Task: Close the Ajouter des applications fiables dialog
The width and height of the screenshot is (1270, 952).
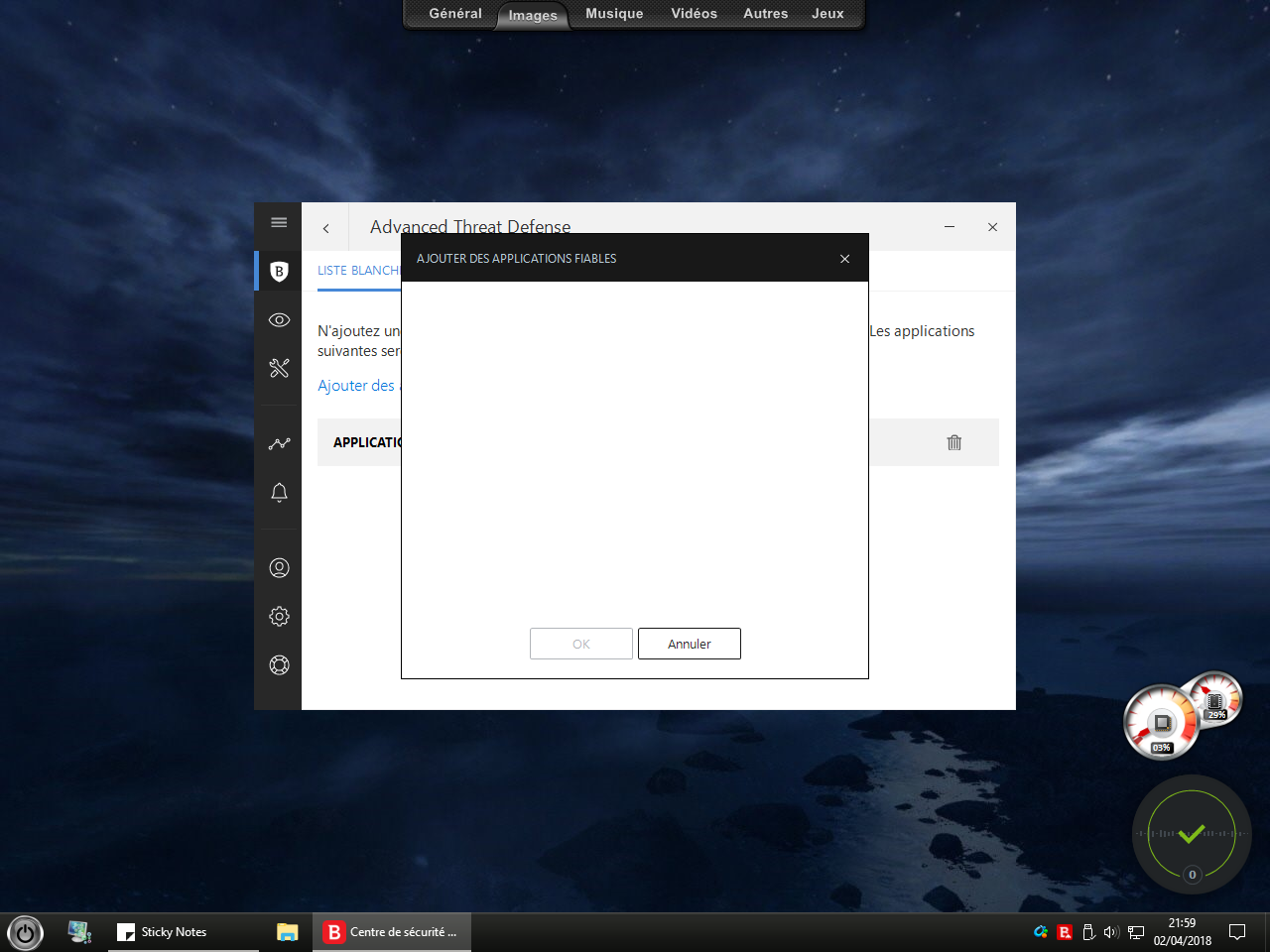Action: (x=844, y=259)
